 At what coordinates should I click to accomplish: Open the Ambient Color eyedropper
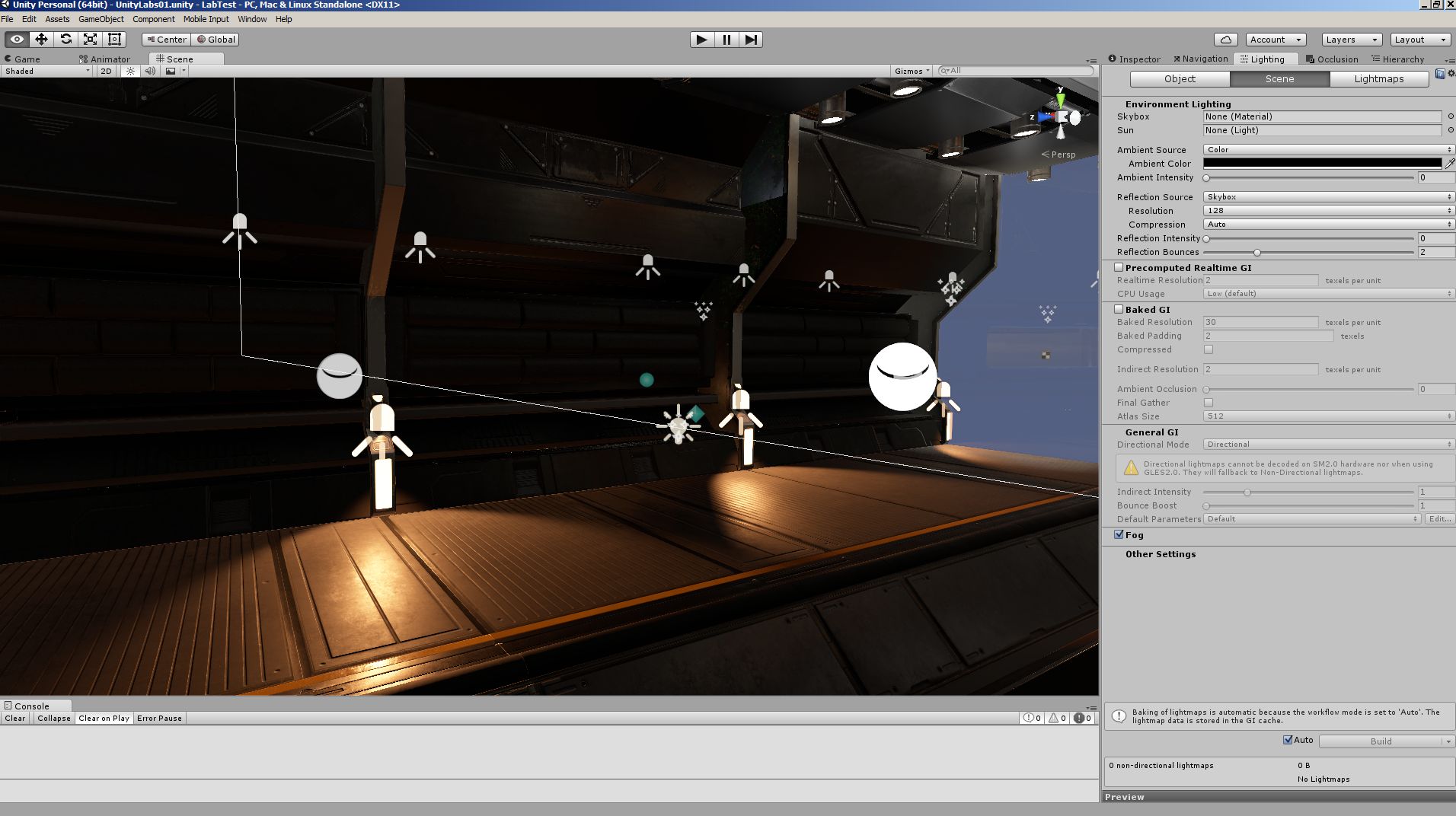tap(1448, 163)
